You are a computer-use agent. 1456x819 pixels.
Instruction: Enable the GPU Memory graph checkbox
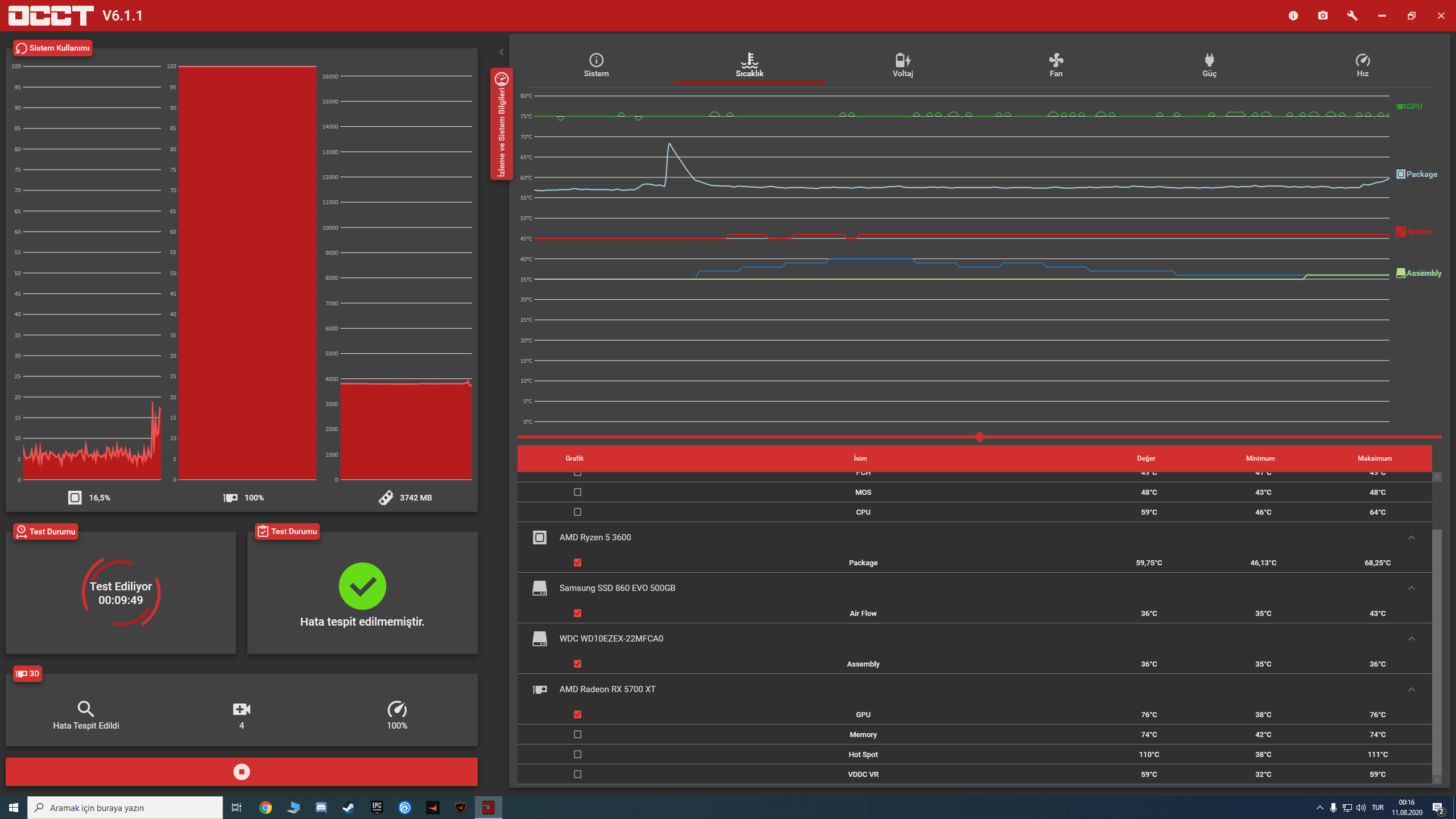click(x=577, y=734)
